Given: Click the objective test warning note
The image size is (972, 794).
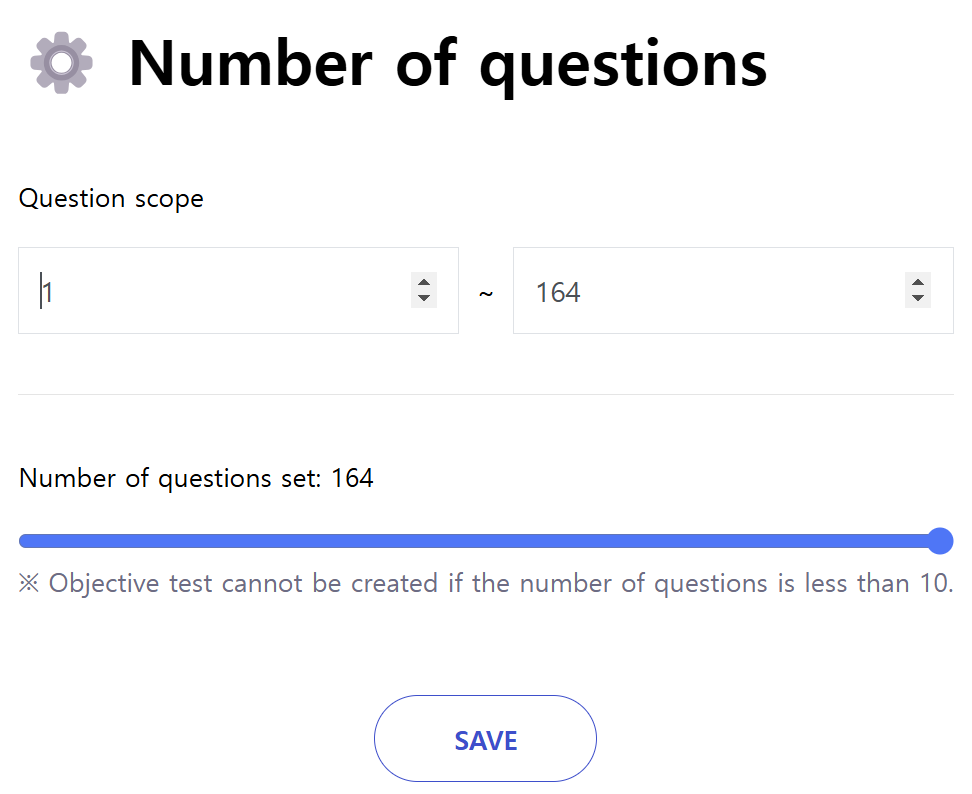Looking at the screenshot, I should (x=485, y=583).
